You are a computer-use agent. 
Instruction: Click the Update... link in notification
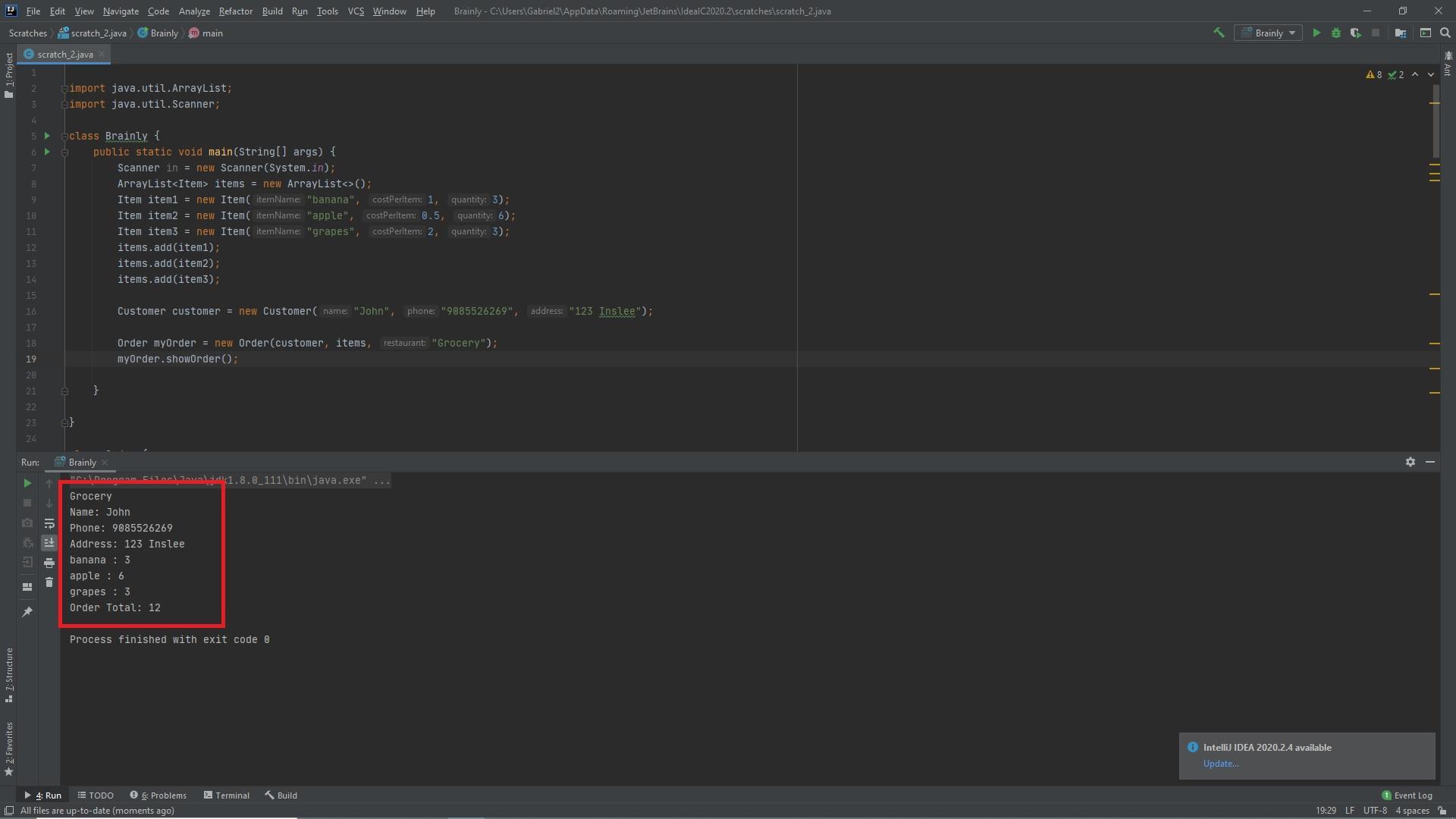(x=1220, y=764)
